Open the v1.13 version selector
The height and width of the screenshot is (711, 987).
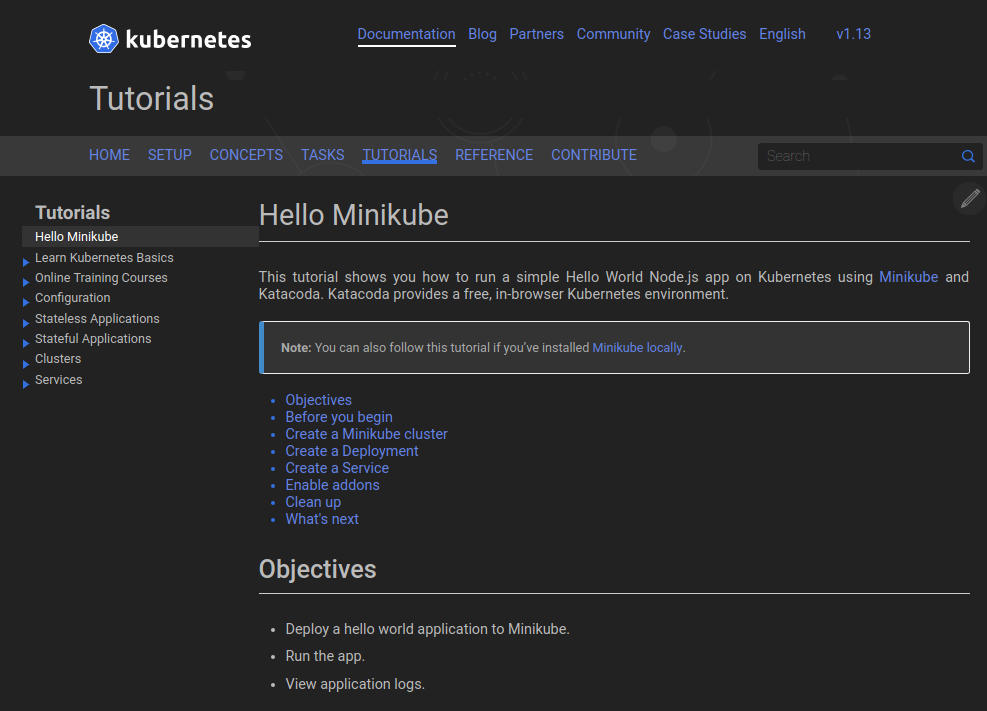click(x=853, y=33)
